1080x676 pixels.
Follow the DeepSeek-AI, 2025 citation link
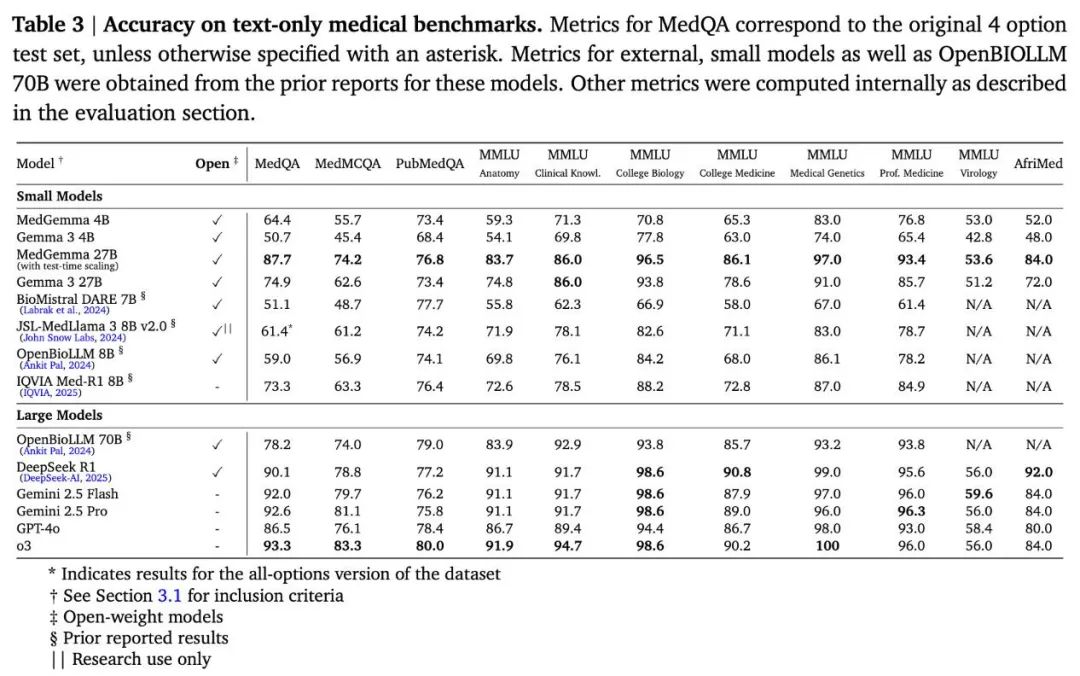pos(66,478)
